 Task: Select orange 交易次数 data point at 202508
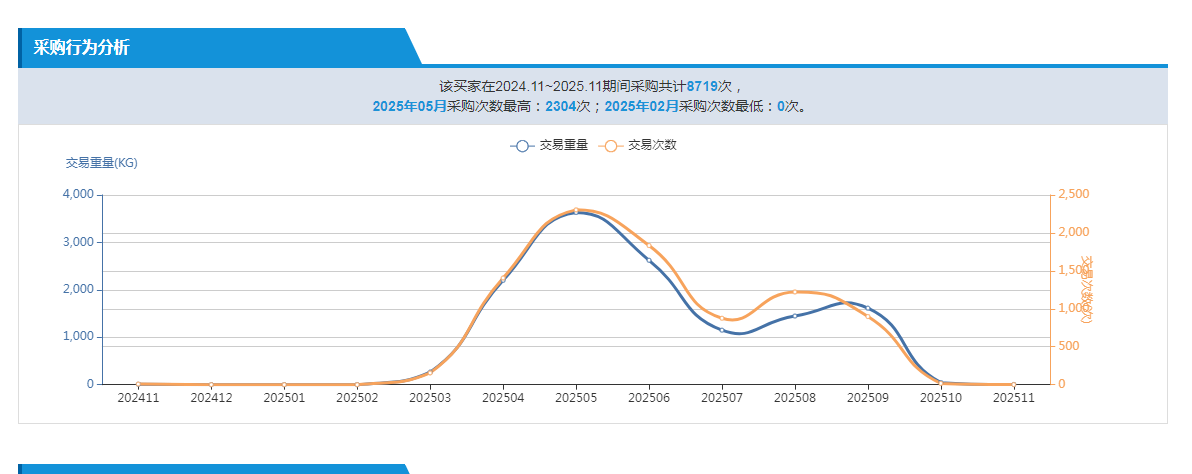tap(795, 292)
